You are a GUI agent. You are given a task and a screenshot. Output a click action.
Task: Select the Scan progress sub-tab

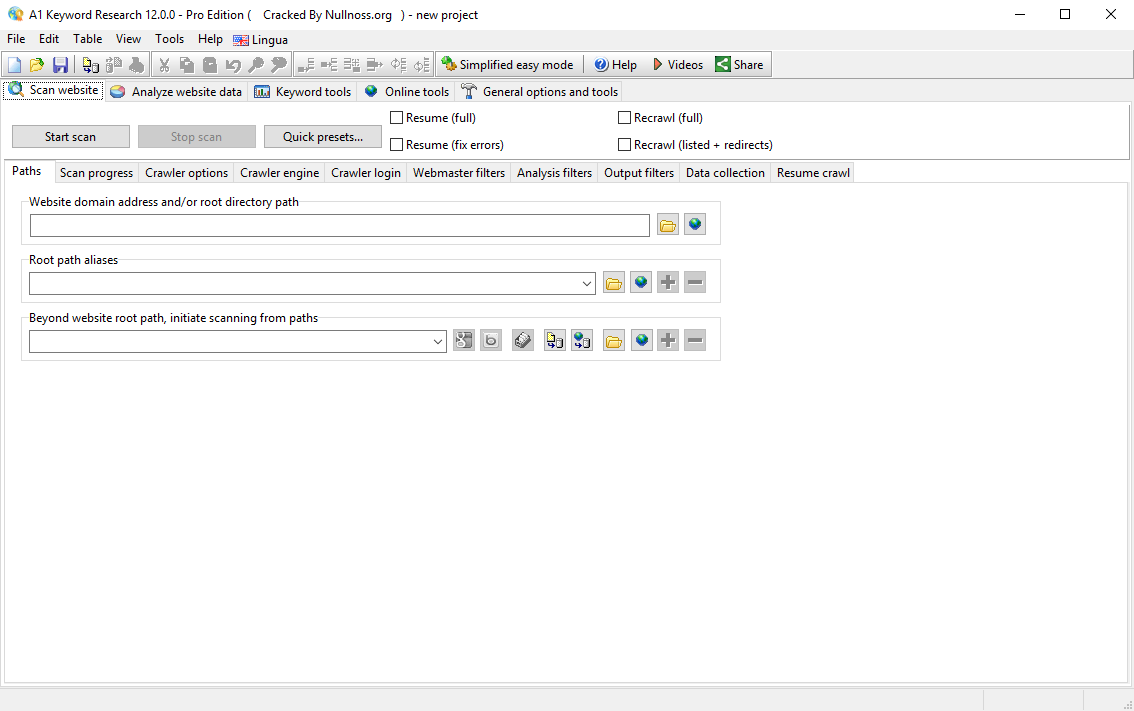[96, 173]
